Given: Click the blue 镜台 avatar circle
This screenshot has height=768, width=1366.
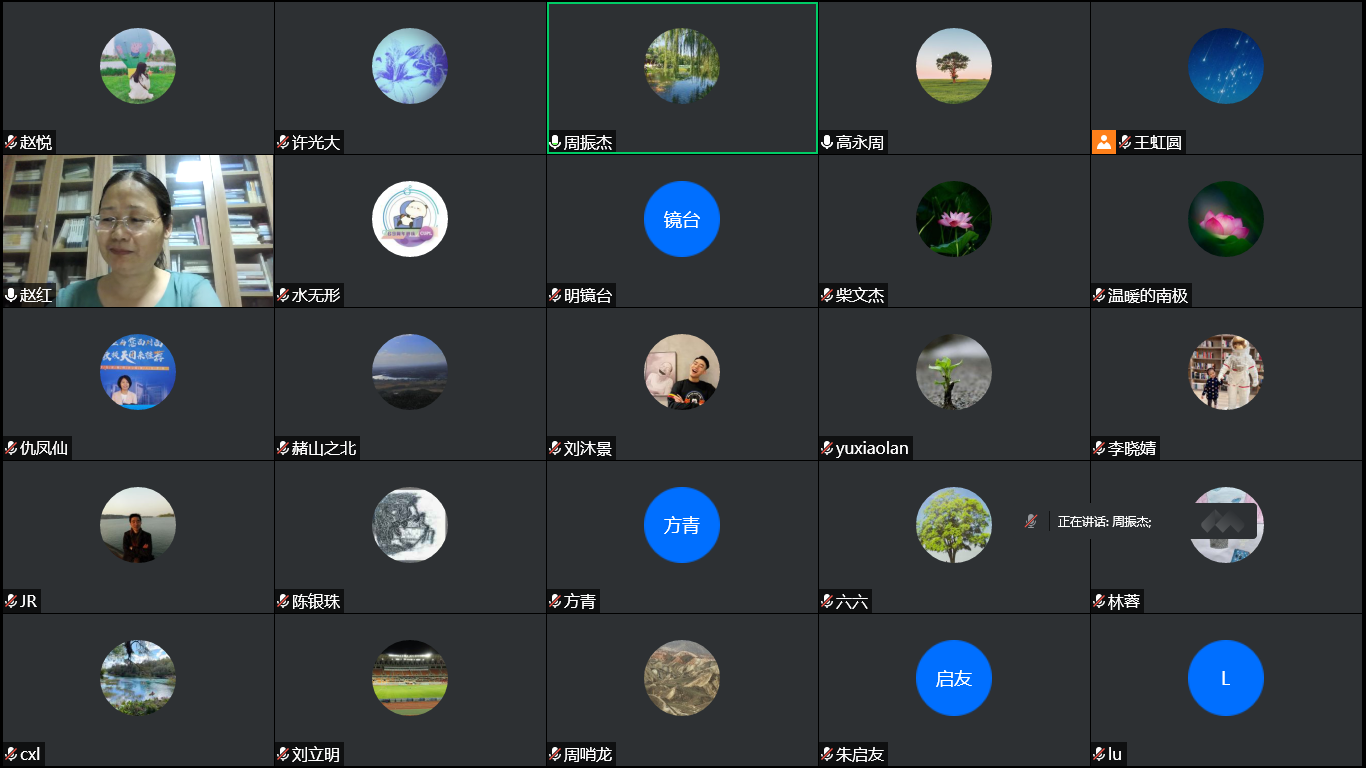Looking at the screenshot, I should [x=682, y=219].
